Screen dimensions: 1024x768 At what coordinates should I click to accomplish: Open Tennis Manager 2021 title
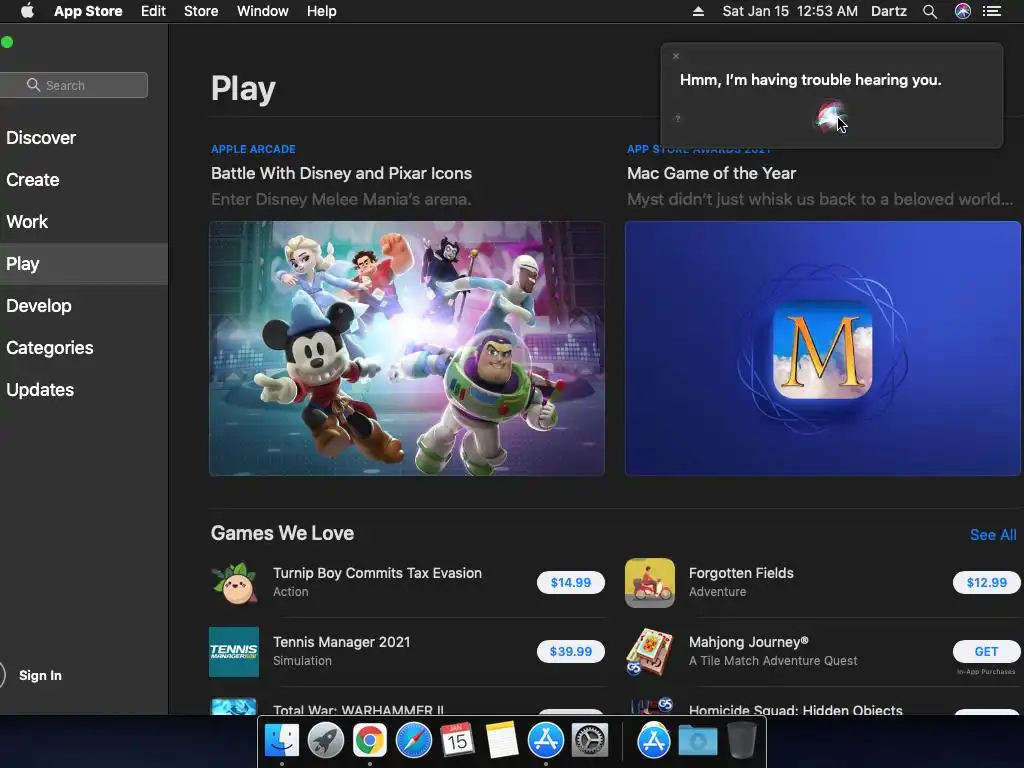342,642
